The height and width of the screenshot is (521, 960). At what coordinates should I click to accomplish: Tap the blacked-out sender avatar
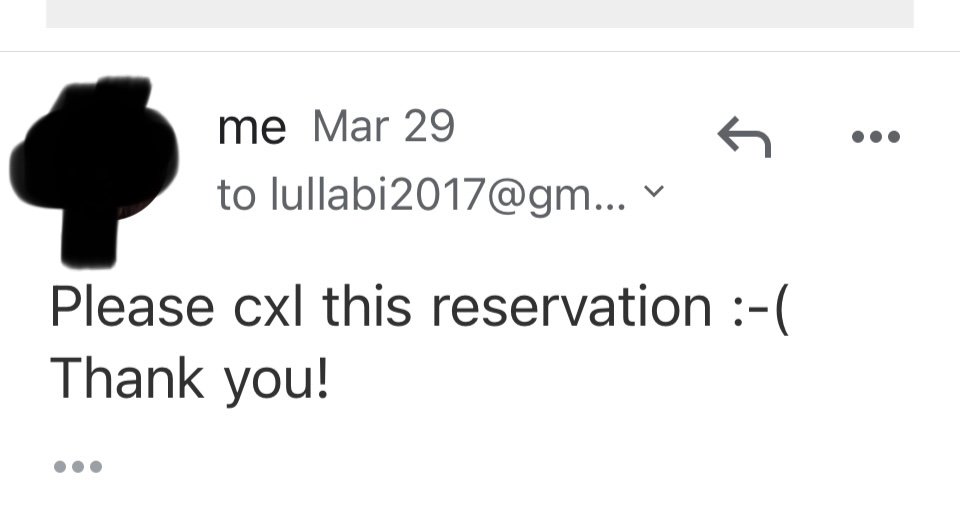click(95, 165)
